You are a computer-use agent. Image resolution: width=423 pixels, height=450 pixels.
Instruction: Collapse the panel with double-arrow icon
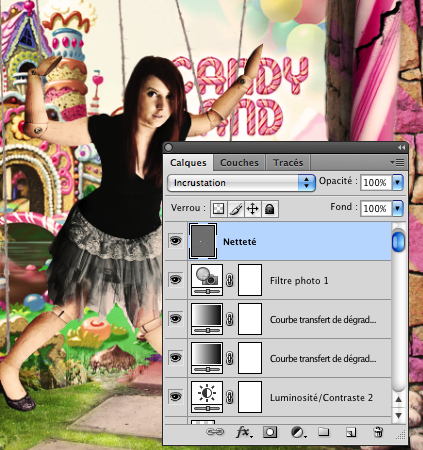pos(401,147)
